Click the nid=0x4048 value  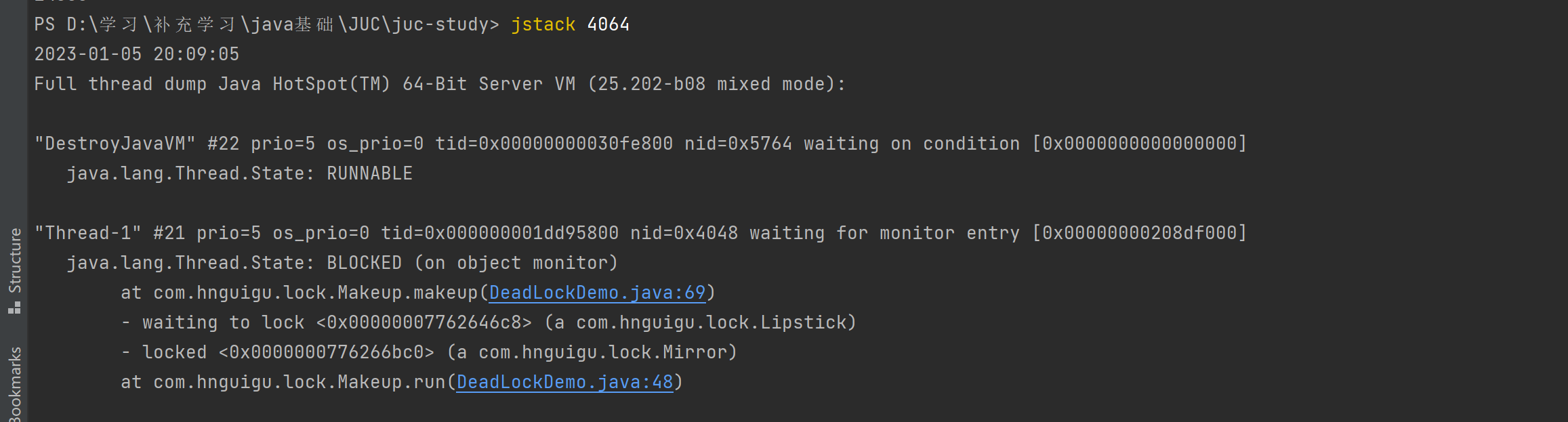[684, 233]
